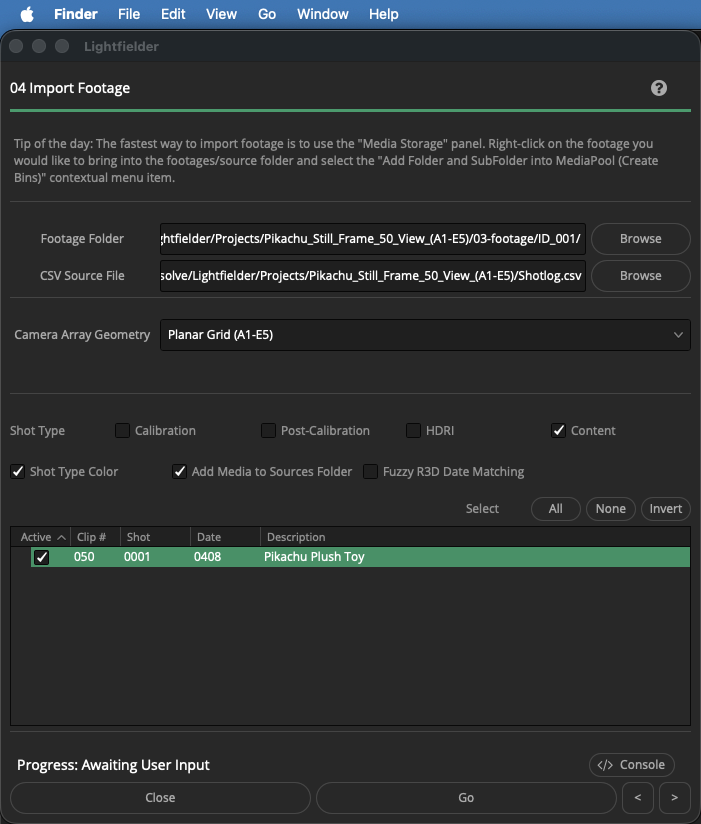The image size is (701, 824).
Task: Open the Help menu
Action: point(384,14)
